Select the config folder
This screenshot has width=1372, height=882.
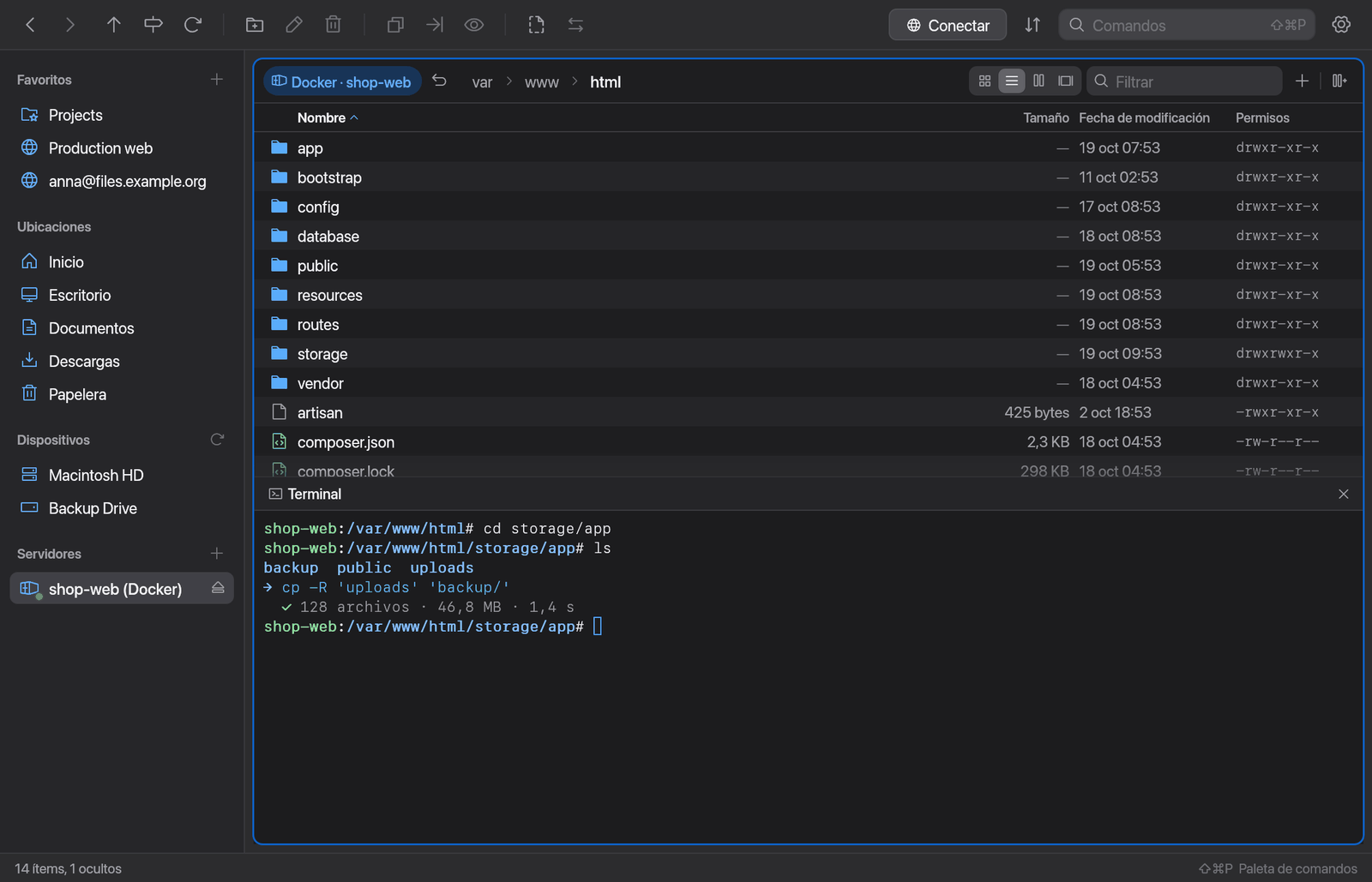pyautogui.click(x=808, y=207)
